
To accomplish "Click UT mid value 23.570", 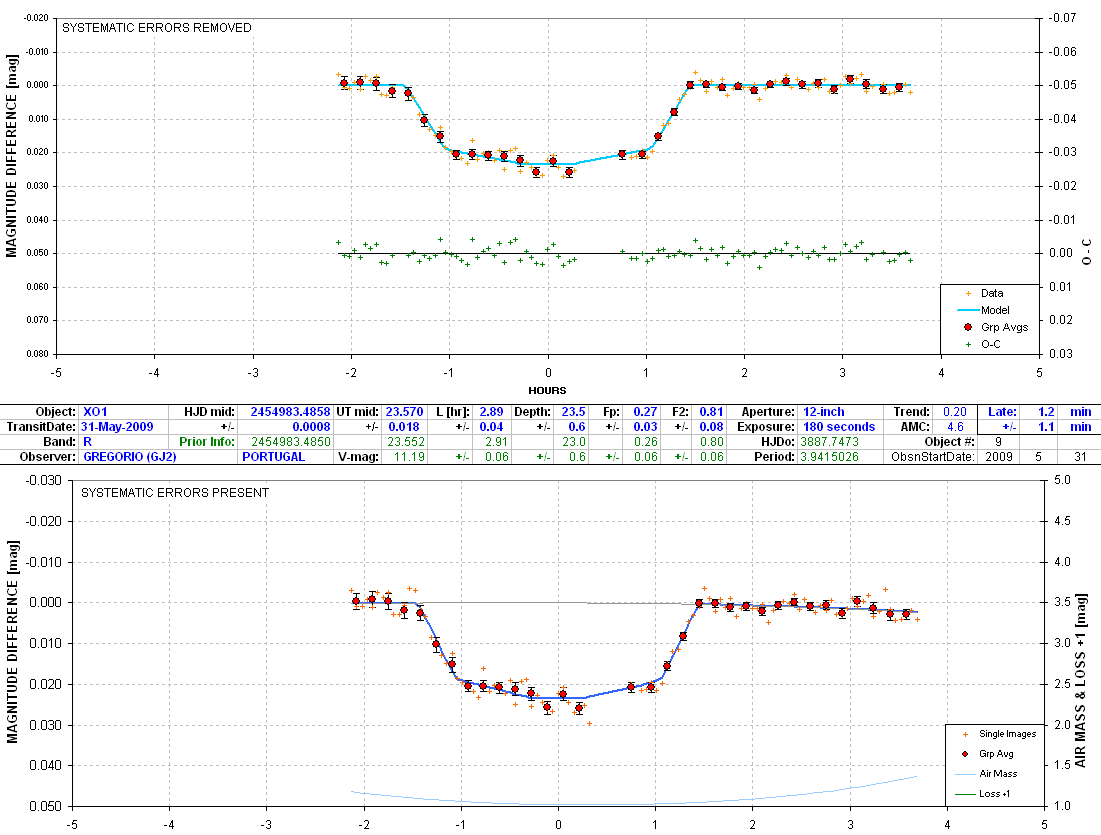I will click(404, 412).
